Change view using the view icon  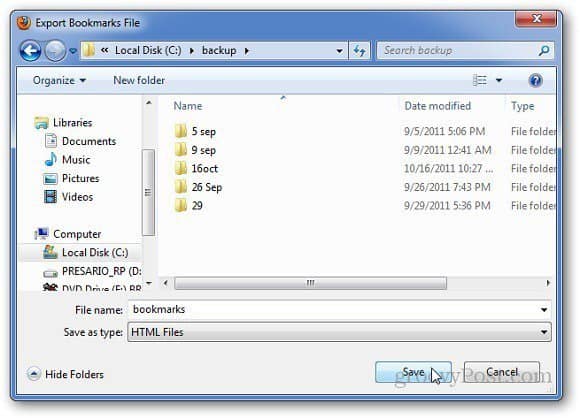[x=480, y=80]
